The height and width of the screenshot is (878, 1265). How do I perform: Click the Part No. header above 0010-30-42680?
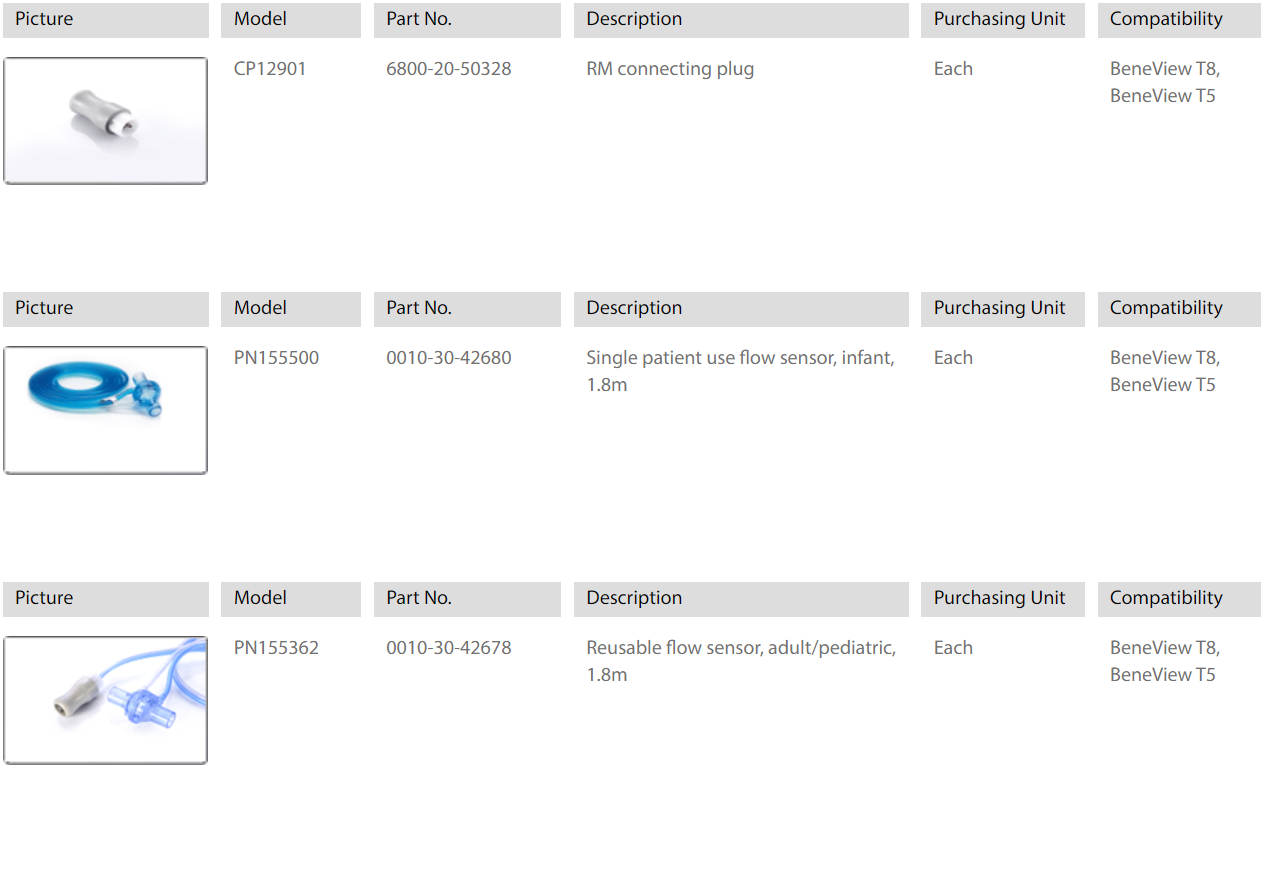[x=419, y=308]
